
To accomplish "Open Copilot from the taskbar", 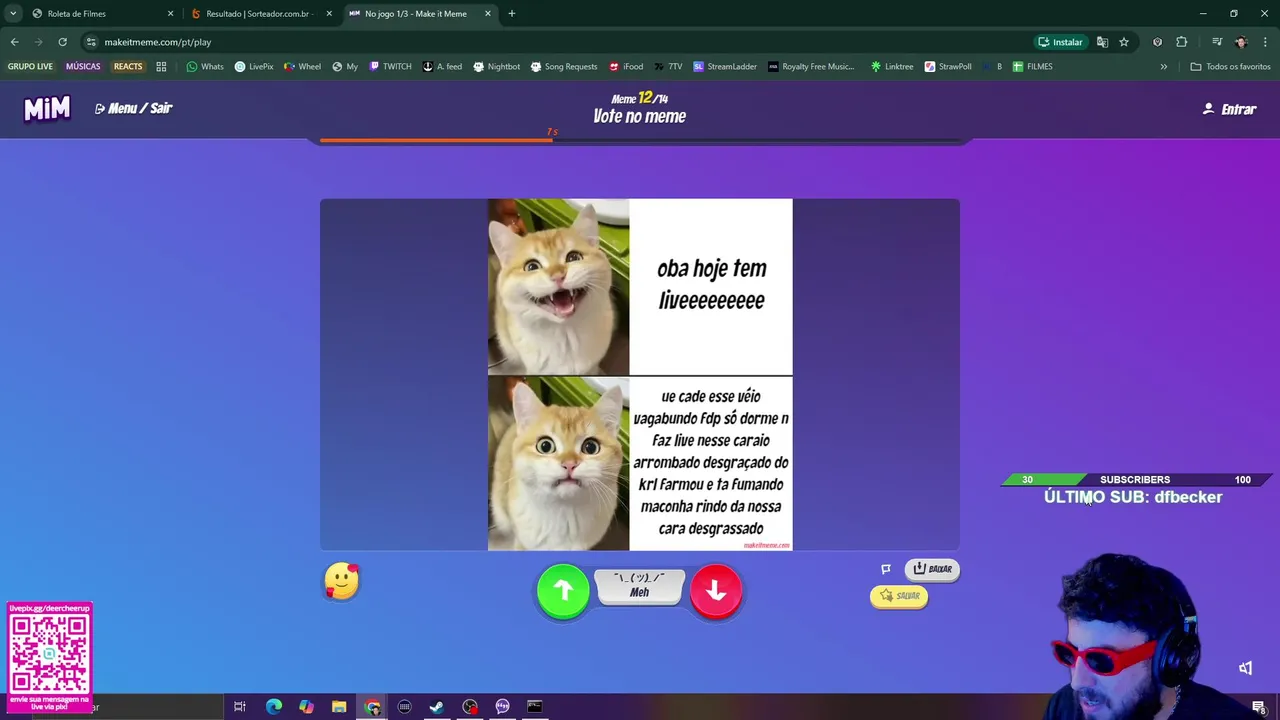I will (306, 707).
